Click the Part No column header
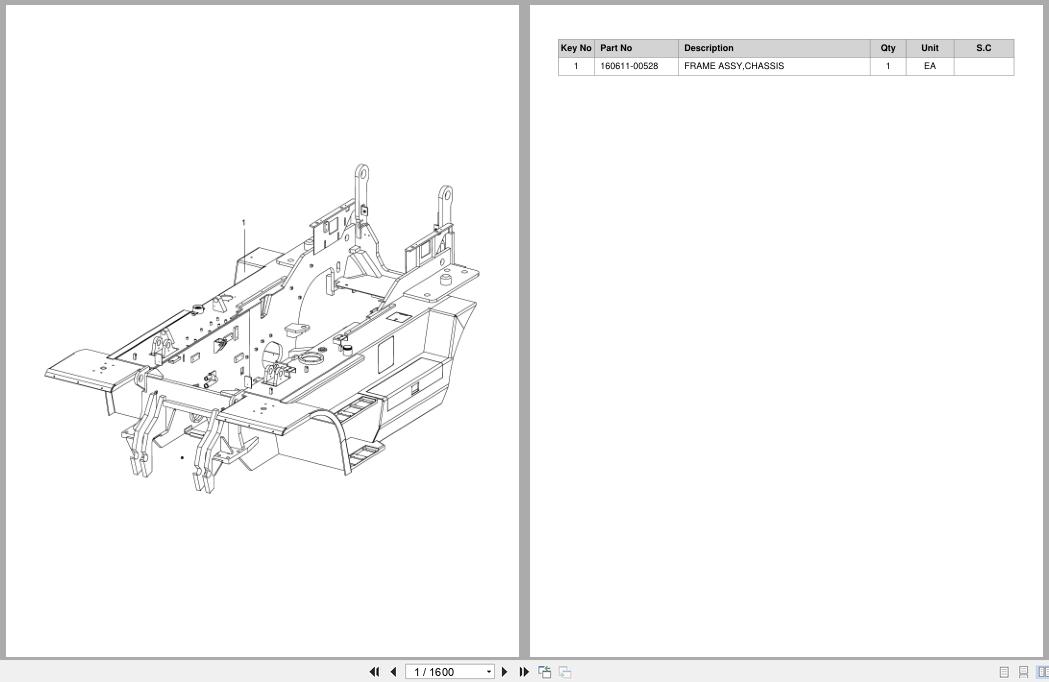The width and height of the screenshot is (1049, 682). pyautogui.click(x=636, y=48)
